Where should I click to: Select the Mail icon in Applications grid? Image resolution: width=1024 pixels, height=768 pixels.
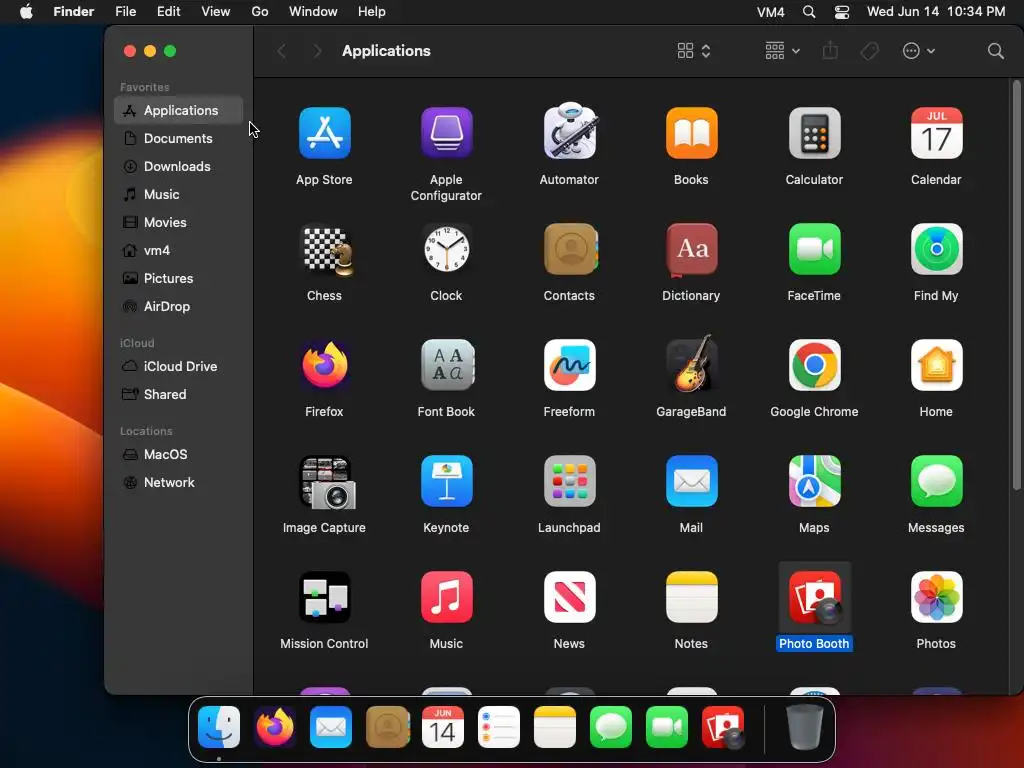point(692,481)
